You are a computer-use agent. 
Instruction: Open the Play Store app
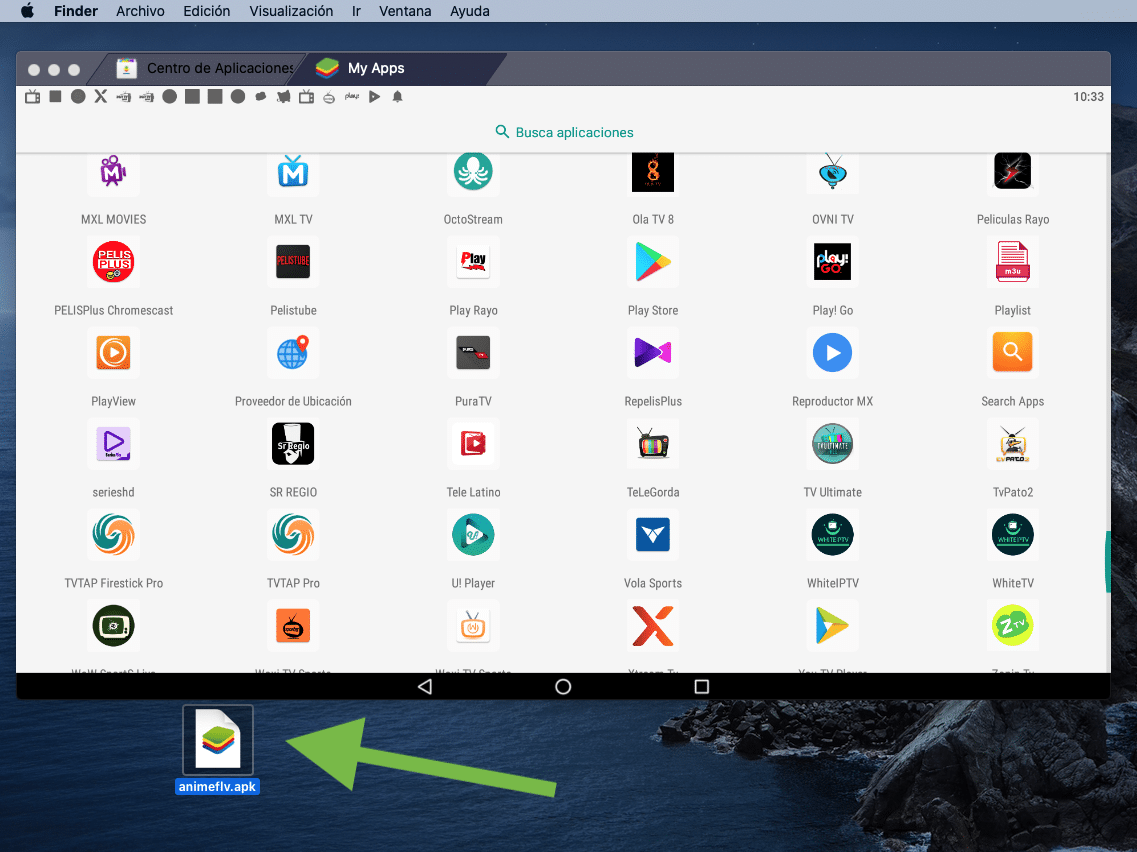653,262
